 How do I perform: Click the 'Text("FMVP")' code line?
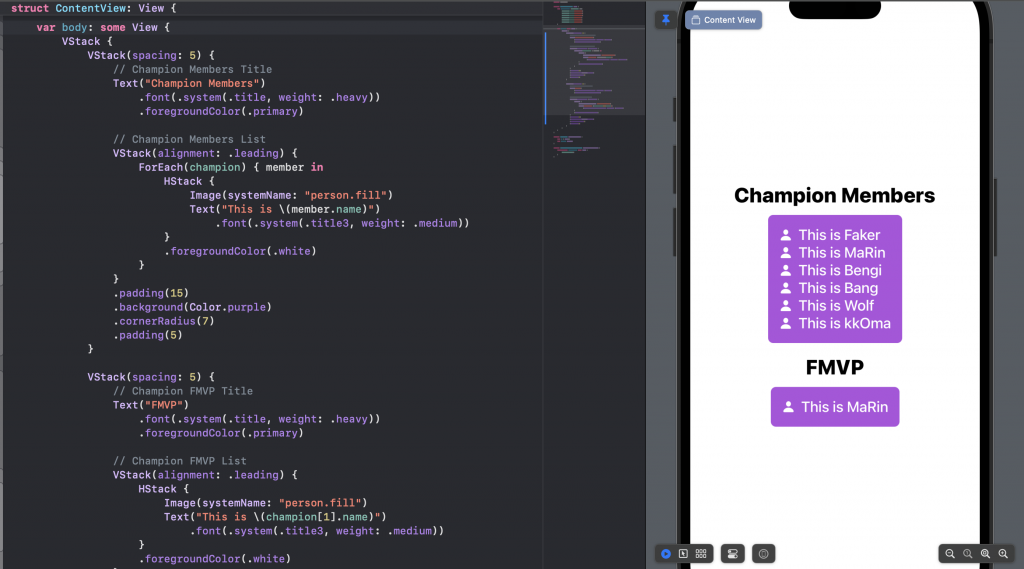point(151,405)
